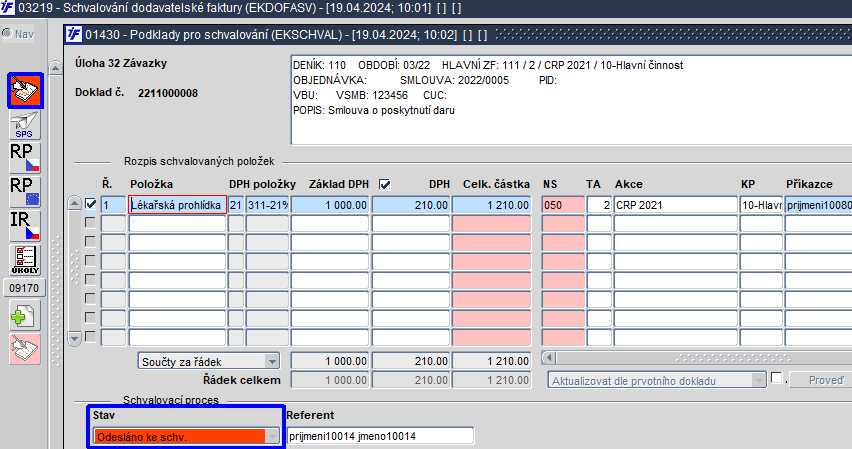Uncheck the first row's selection checkbox
This screenshot has width=852, height=449.
(91, 204)
